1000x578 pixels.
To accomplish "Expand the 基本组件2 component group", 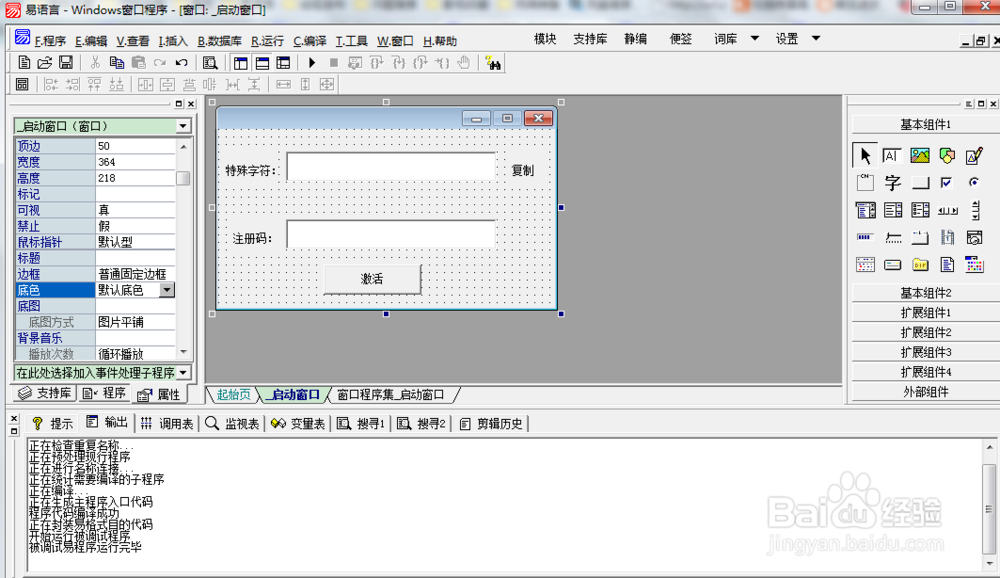I will [x=925, y=293].
